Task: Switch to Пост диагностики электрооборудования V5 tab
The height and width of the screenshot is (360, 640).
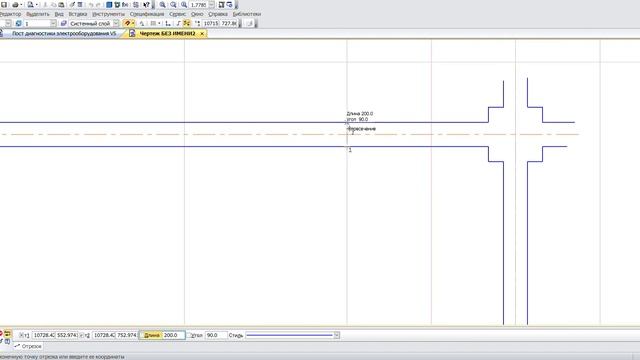Action: [64, 33]
